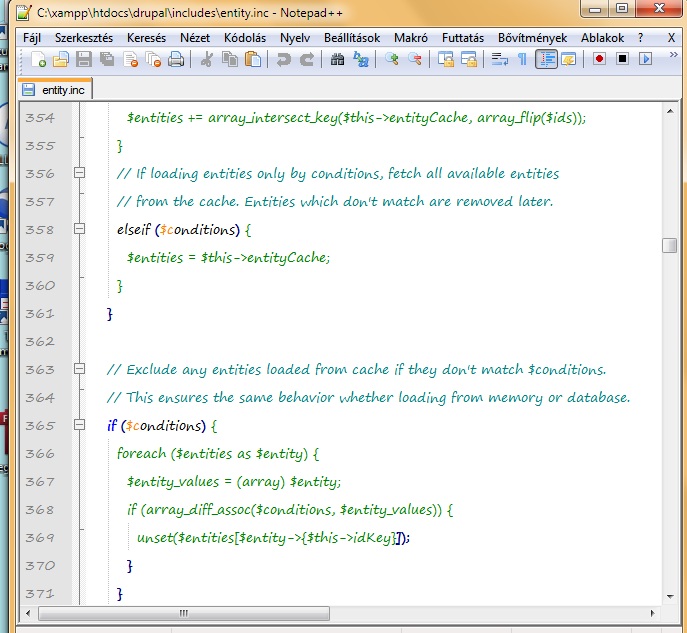
Task: Click line number 369 in the margin
Action: pos(40,538)
